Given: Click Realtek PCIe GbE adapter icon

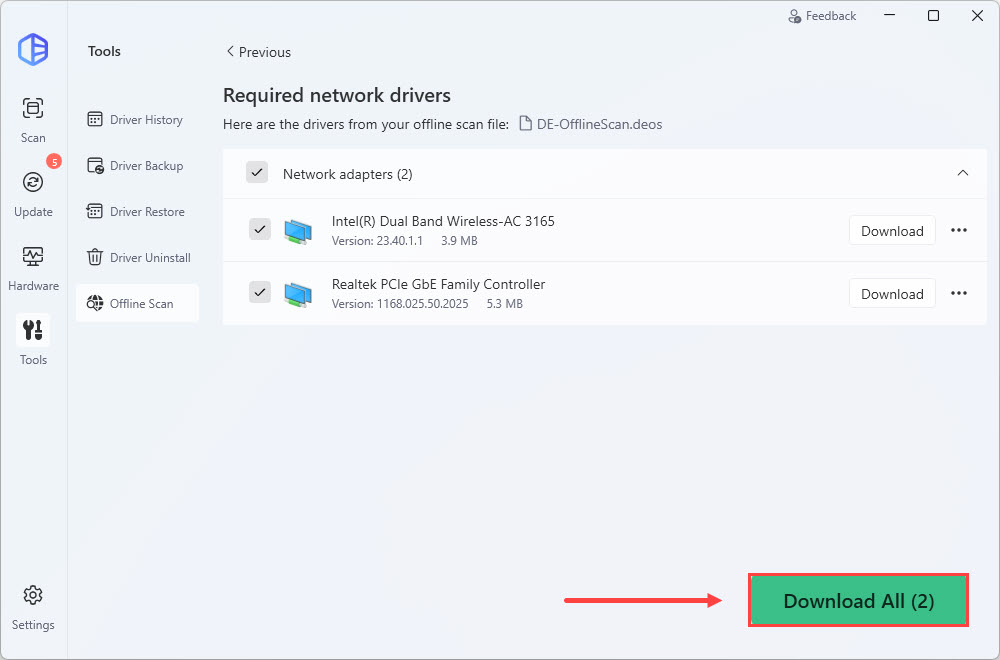Looking at the screenshot, I should [298, 293].
